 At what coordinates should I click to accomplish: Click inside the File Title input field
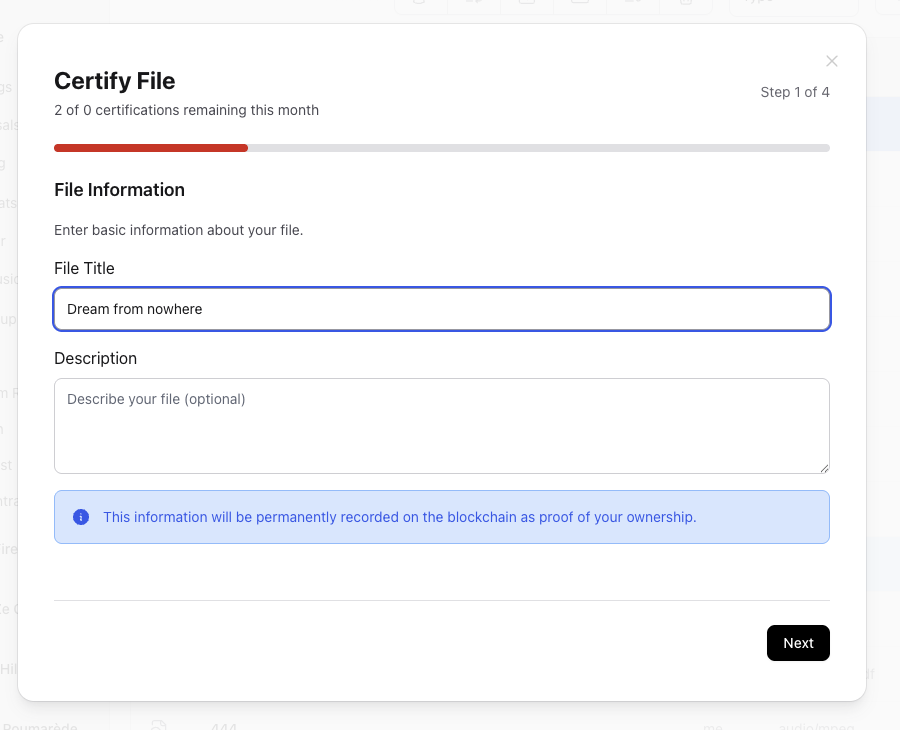(x=440, y=309)
